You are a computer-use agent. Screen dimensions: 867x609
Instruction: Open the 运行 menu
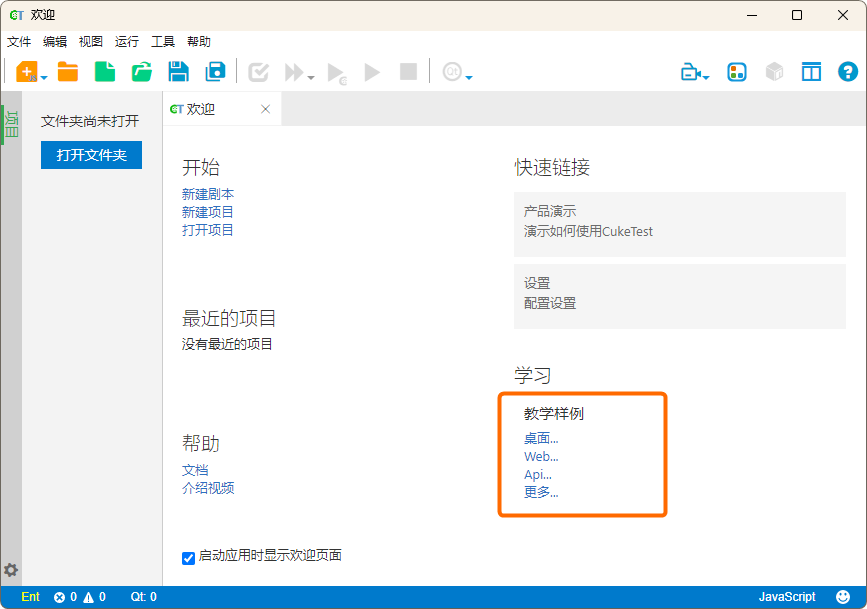coord(127,41)
